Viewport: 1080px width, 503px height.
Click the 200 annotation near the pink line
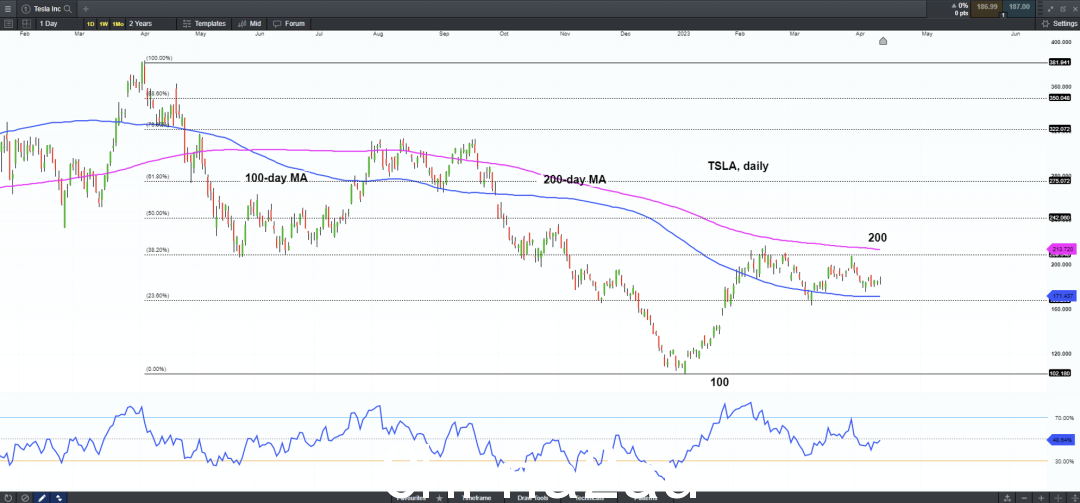click(878, 238)
